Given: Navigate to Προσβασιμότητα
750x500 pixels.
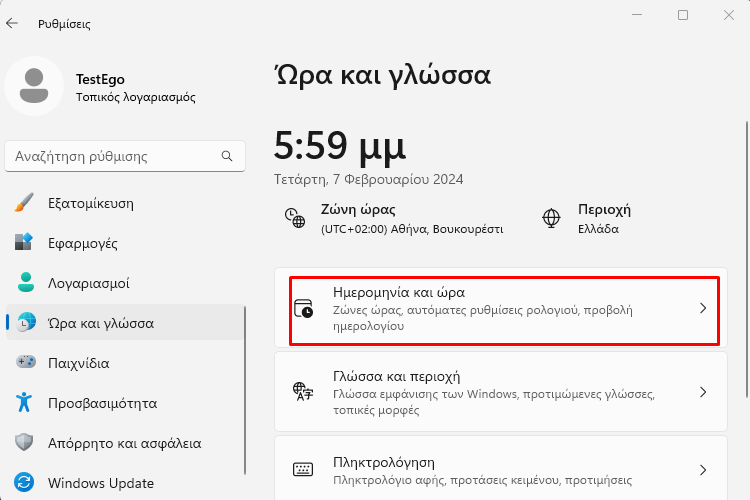Looking at the screenshot, I should tap(125, 403).
